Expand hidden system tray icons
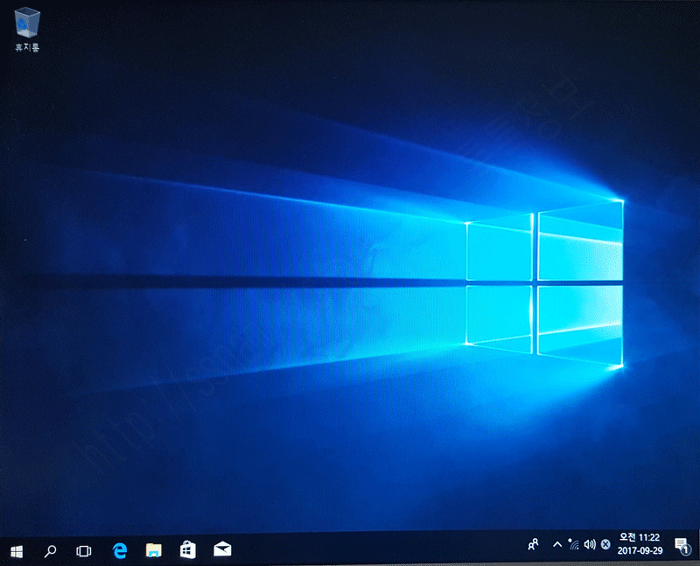Viewport: 700px width, 566px height. 557,544
